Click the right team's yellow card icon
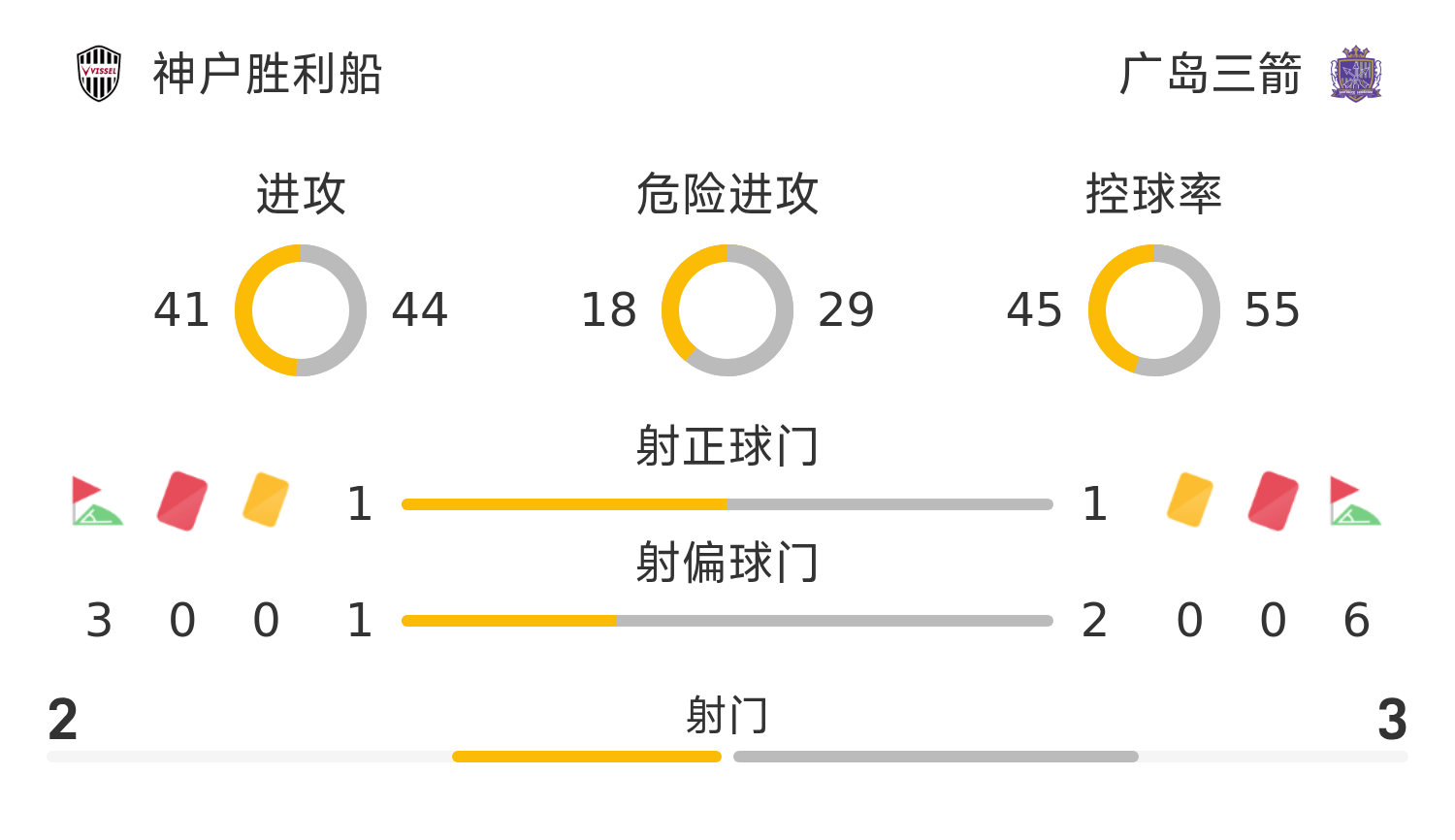1455x840 pixels. [x=1190, y=501]
